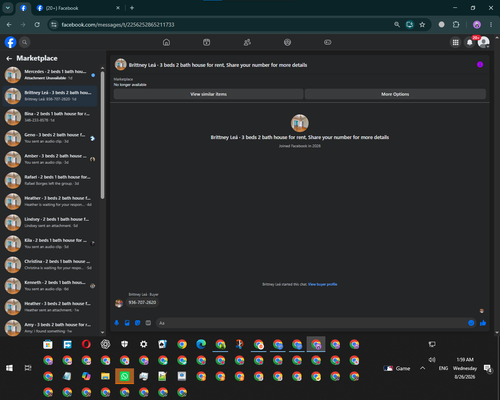The image size is (500, 400).
Task: Open the zoom magnifier icon in address bar
Action: [x=397, y=25]
